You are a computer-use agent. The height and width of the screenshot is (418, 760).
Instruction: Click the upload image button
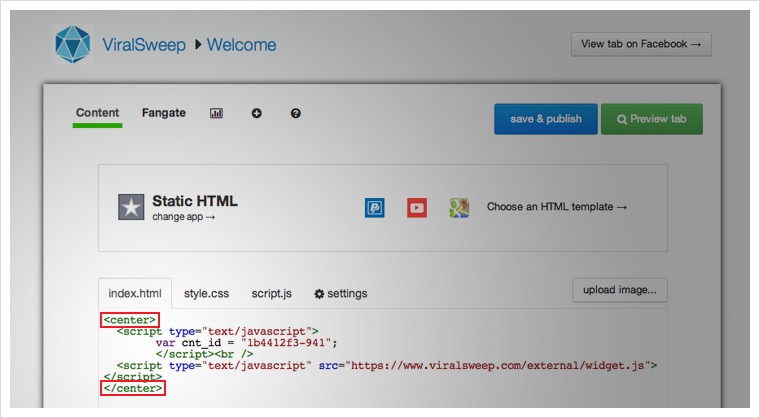tap(620, 290)
